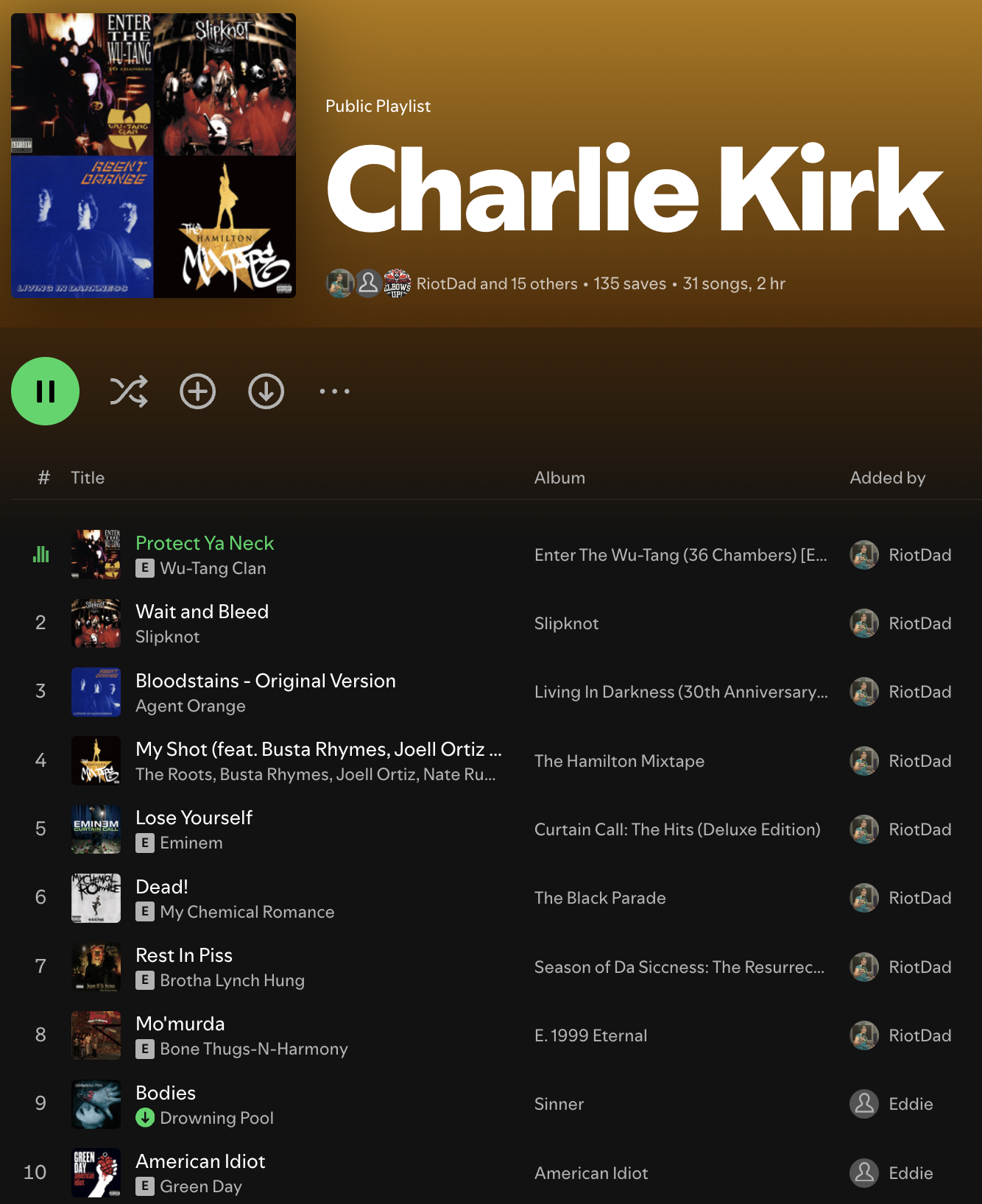
Task: Open the Bone Thugs-N-Harmony artist page
Action: 254,1049
